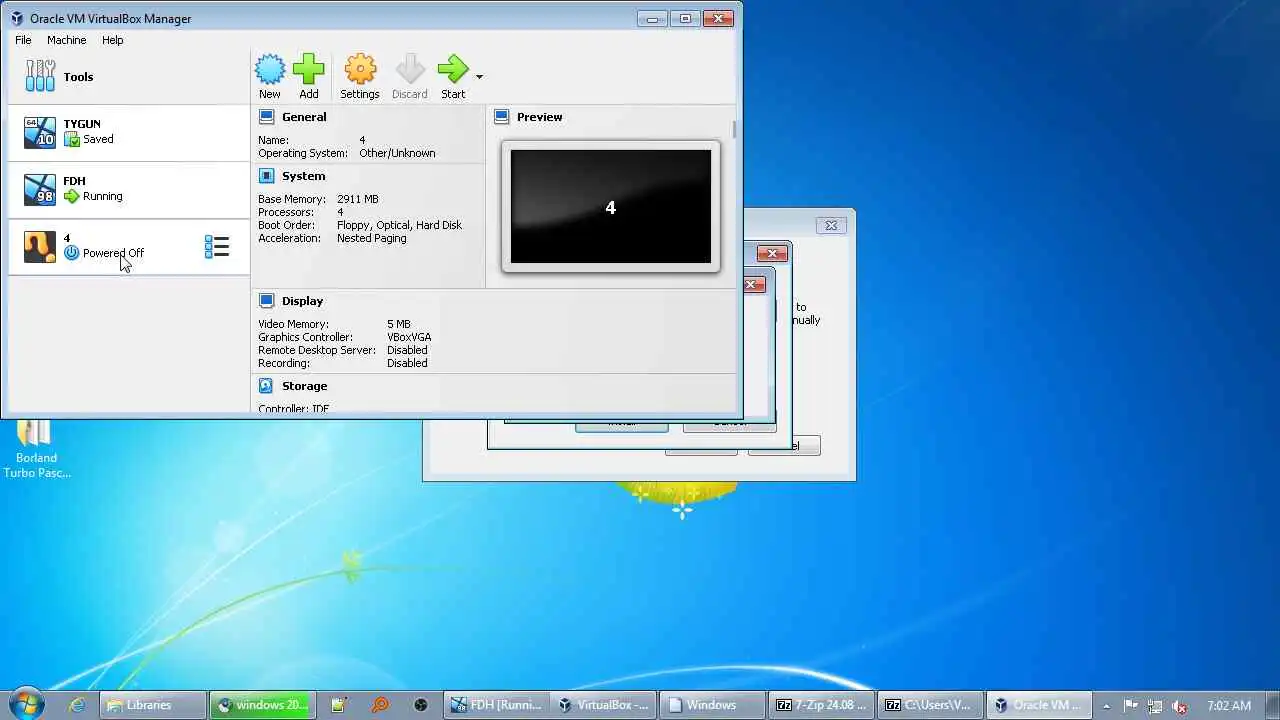The image size is (1280, 720).
Task: Select the FDH running virtual machine
Action: coord(129,189)
